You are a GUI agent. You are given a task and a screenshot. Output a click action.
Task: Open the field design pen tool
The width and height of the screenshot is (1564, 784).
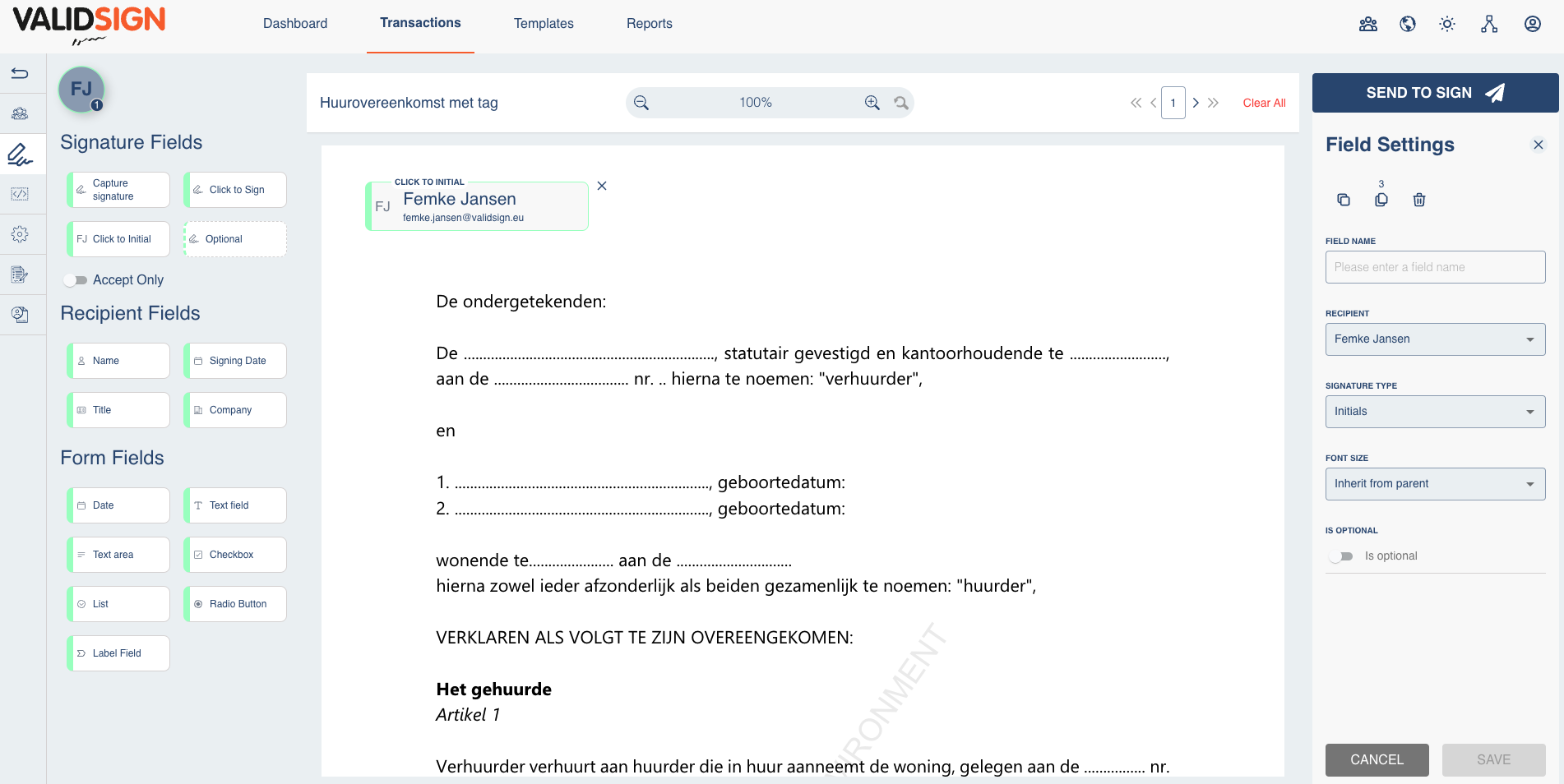[x=21, y=154]
